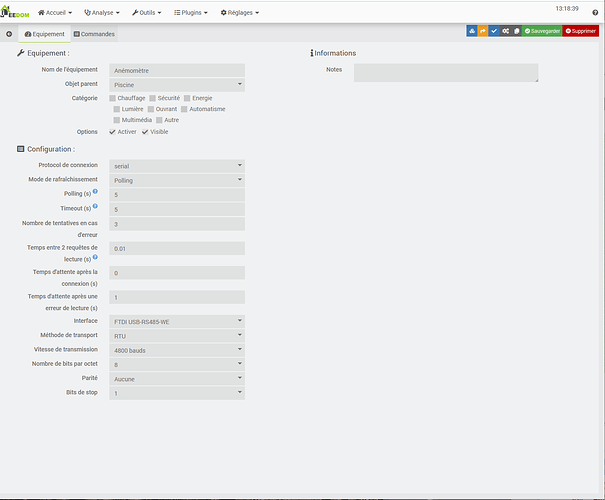
Task: Click the blue icon button in action toolbar
Action: 471,31
